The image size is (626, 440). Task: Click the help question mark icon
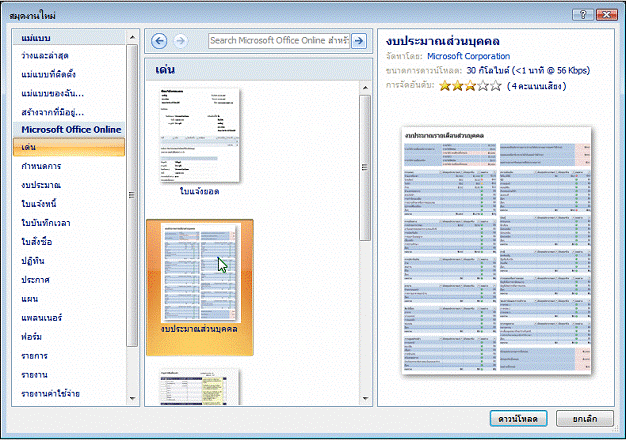(579, 11)
